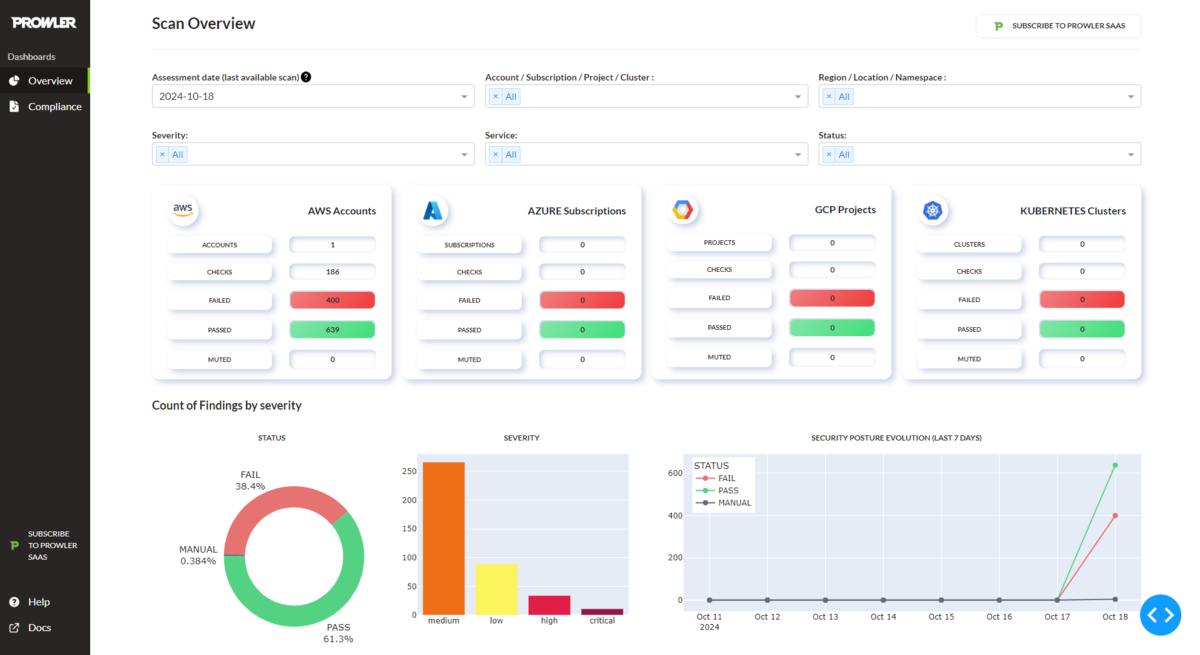This screenshot has width=1200, height=655.
Task: Click the PROWLER logo in sidebar
Action: [44, 22]
